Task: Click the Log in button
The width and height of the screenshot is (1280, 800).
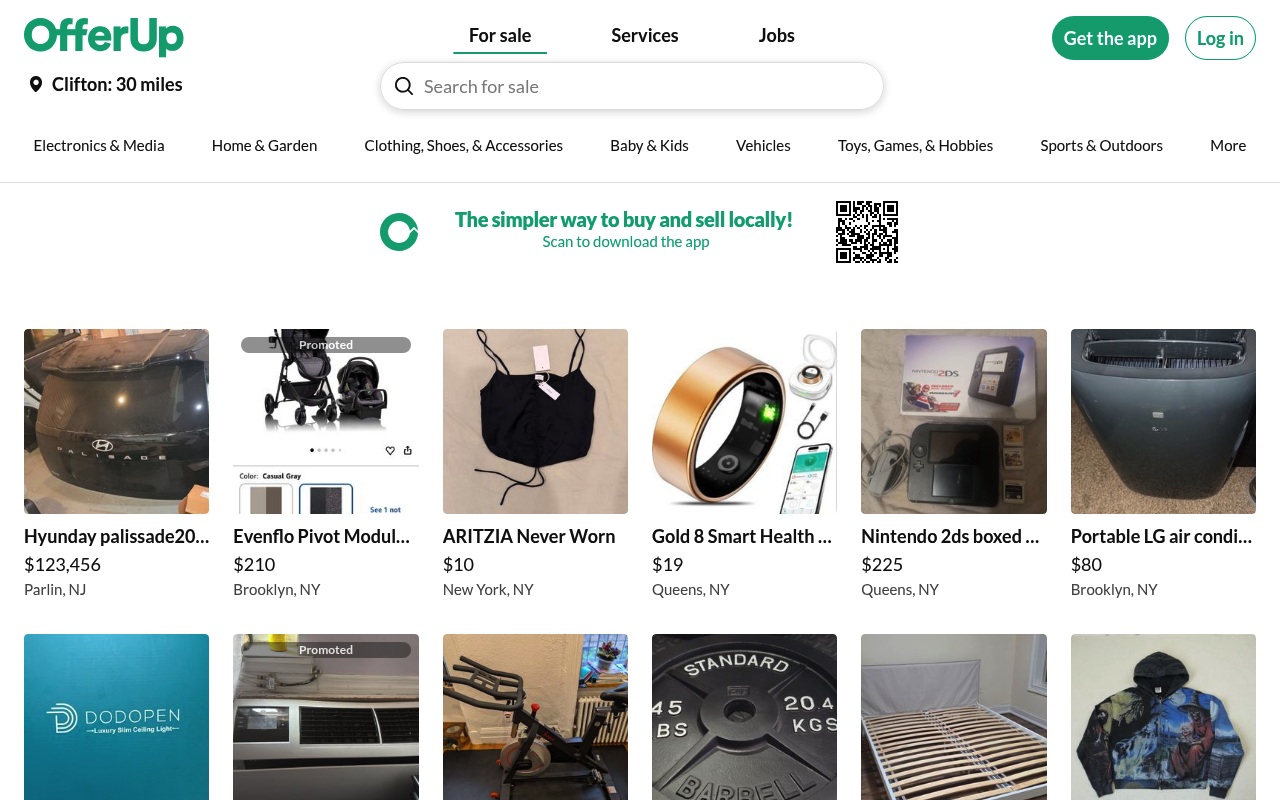Action: [x=1220, y=38]
